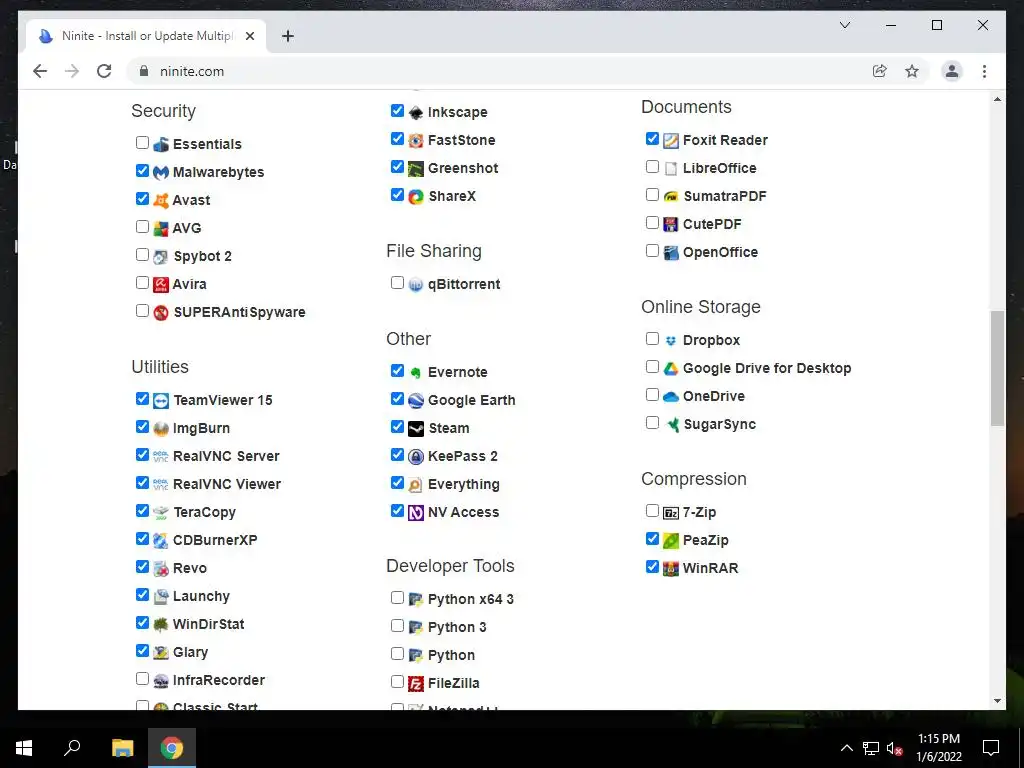Uncheck the FastStone checkbox

pos(397,138)
